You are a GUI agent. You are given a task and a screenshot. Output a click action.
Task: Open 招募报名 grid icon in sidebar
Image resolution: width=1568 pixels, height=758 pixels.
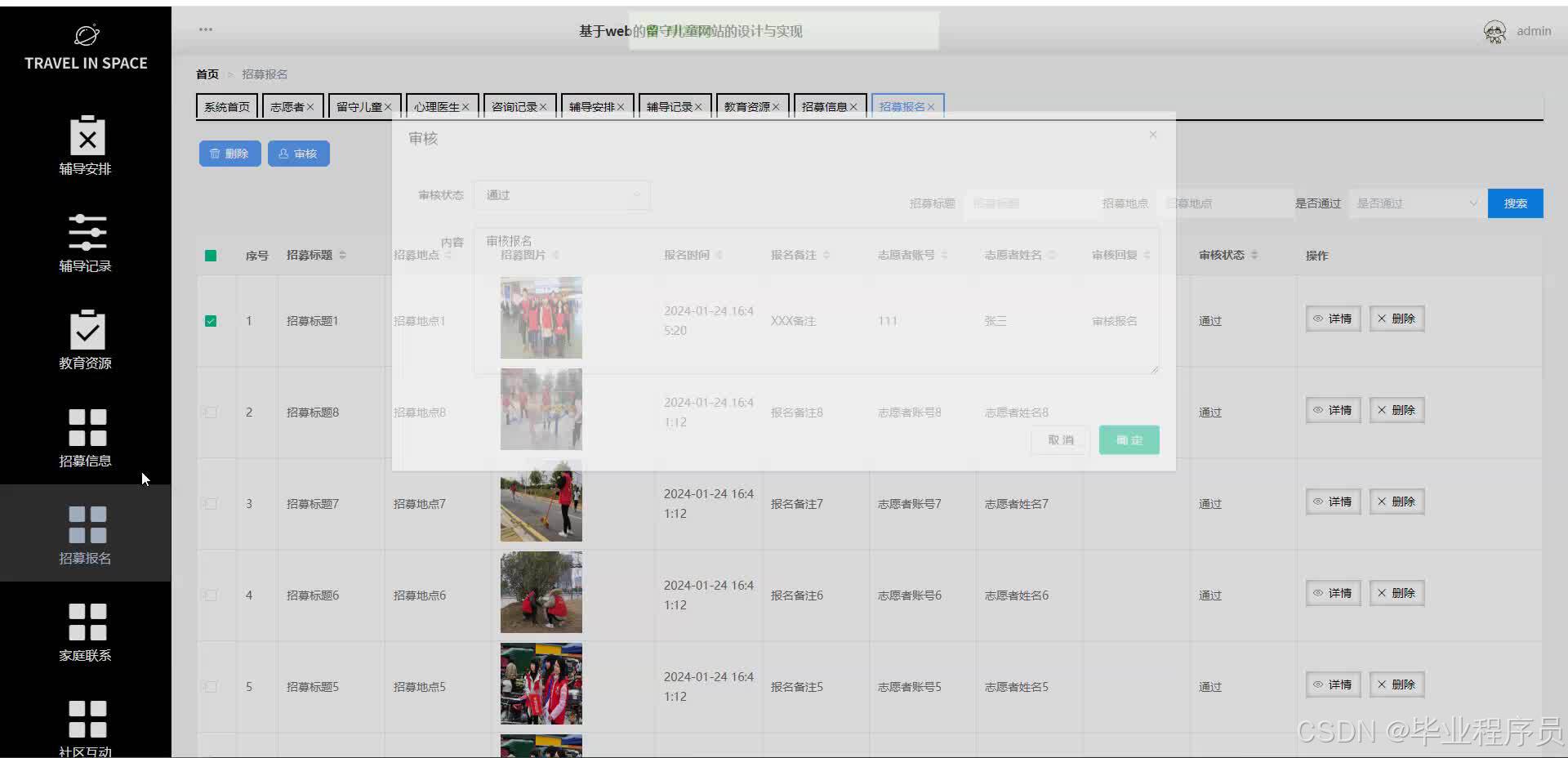[87, 524]
